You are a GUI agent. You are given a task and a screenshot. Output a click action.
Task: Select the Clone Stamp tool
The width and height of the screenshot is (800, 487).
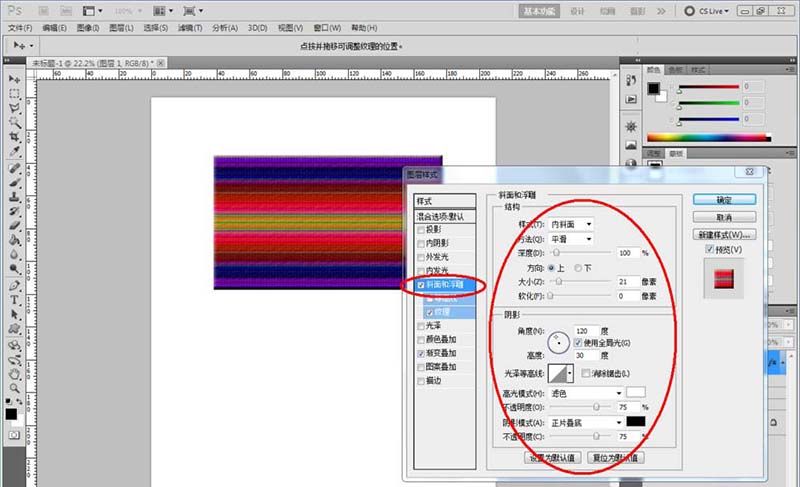(x=14, y=197)
